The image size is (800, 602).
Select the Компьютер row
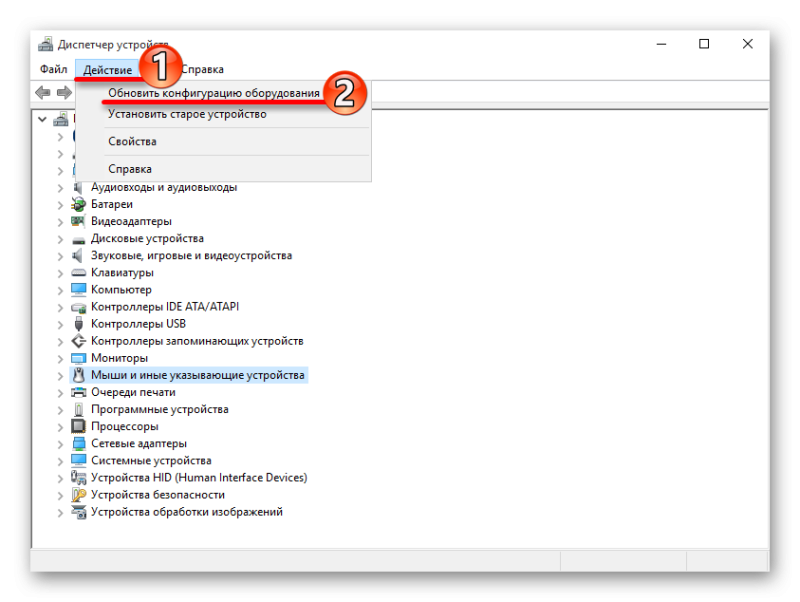point(121,289)
